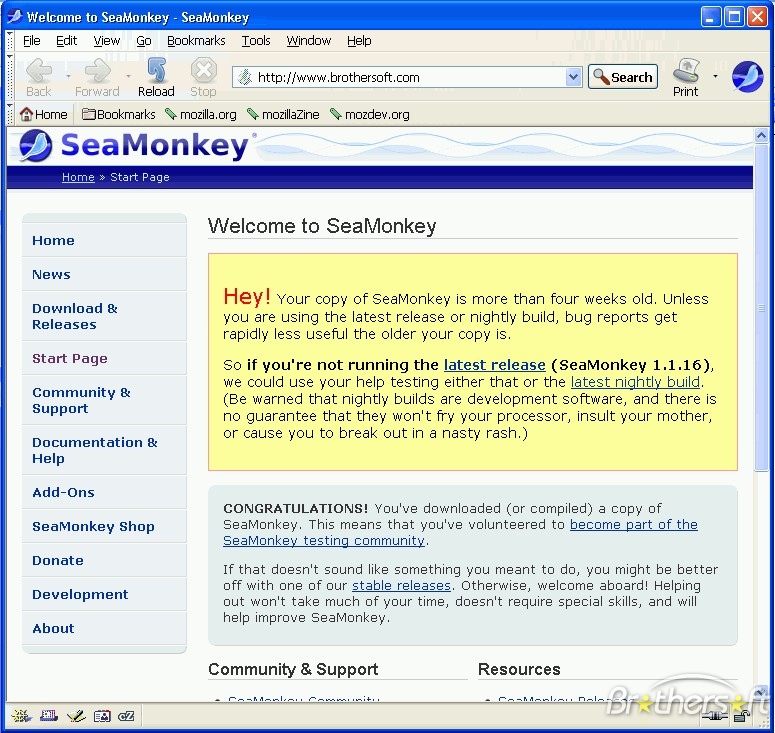Click the page icon in the URL bar

[x=245, y=77]
